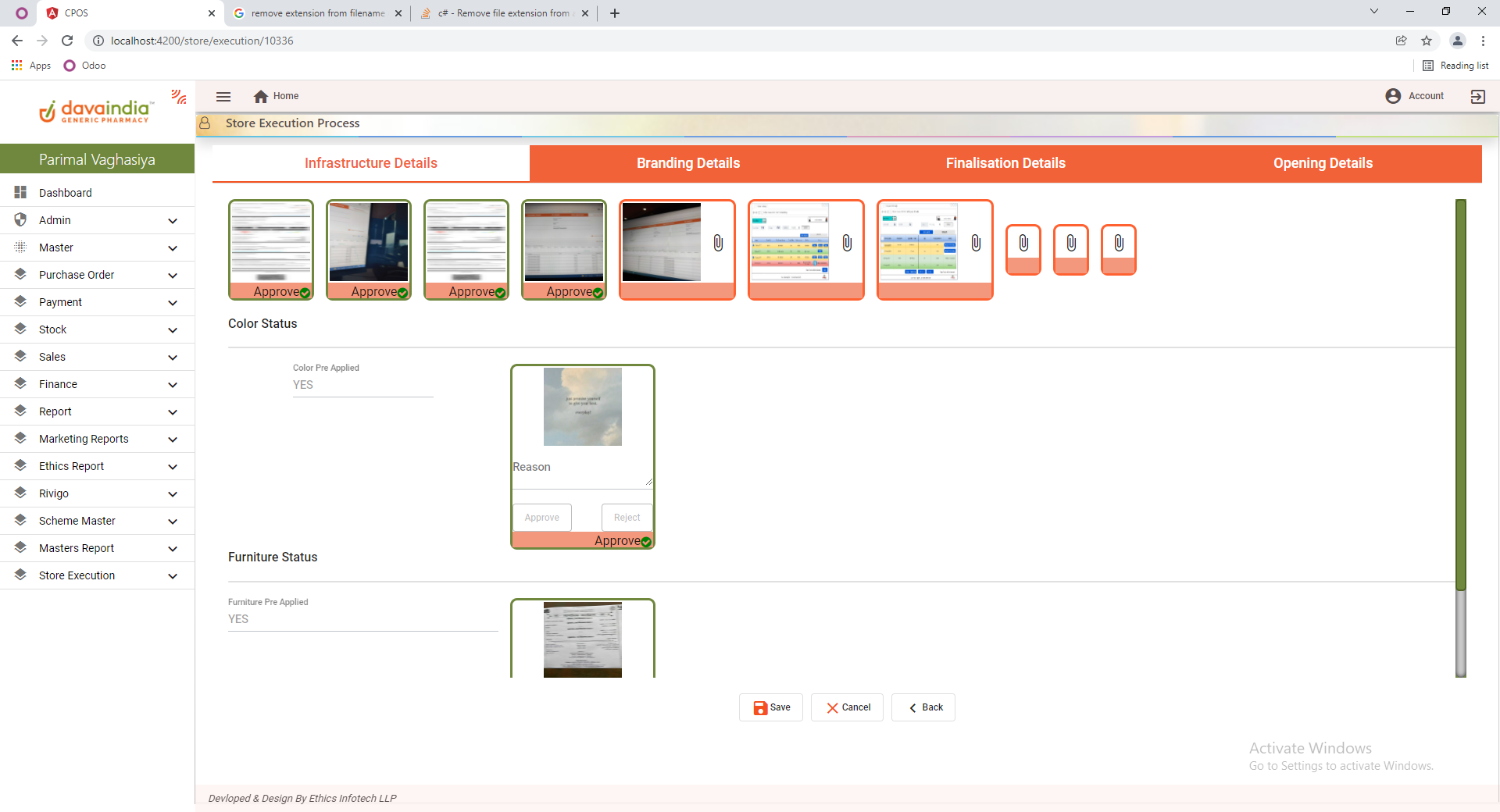This screenshot has width=1500, height=812.
Task: Switch to the Branding Details tab
Action: (x=687, y=163)
